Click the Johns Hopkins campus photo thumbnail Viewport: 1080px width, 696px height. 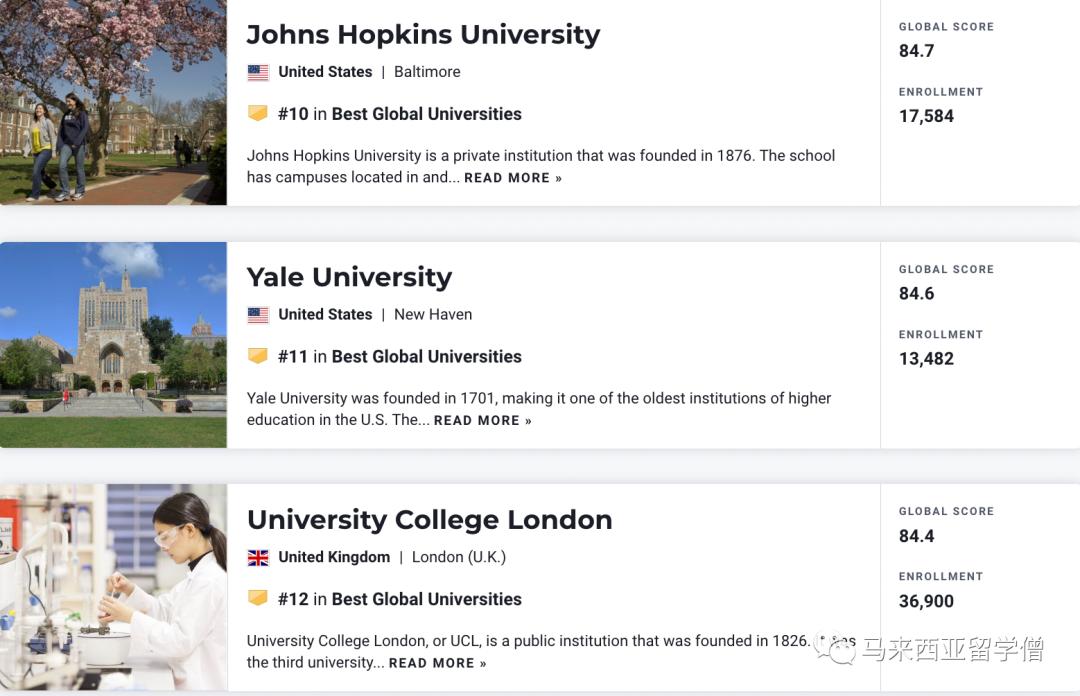(x=113, y=102)
